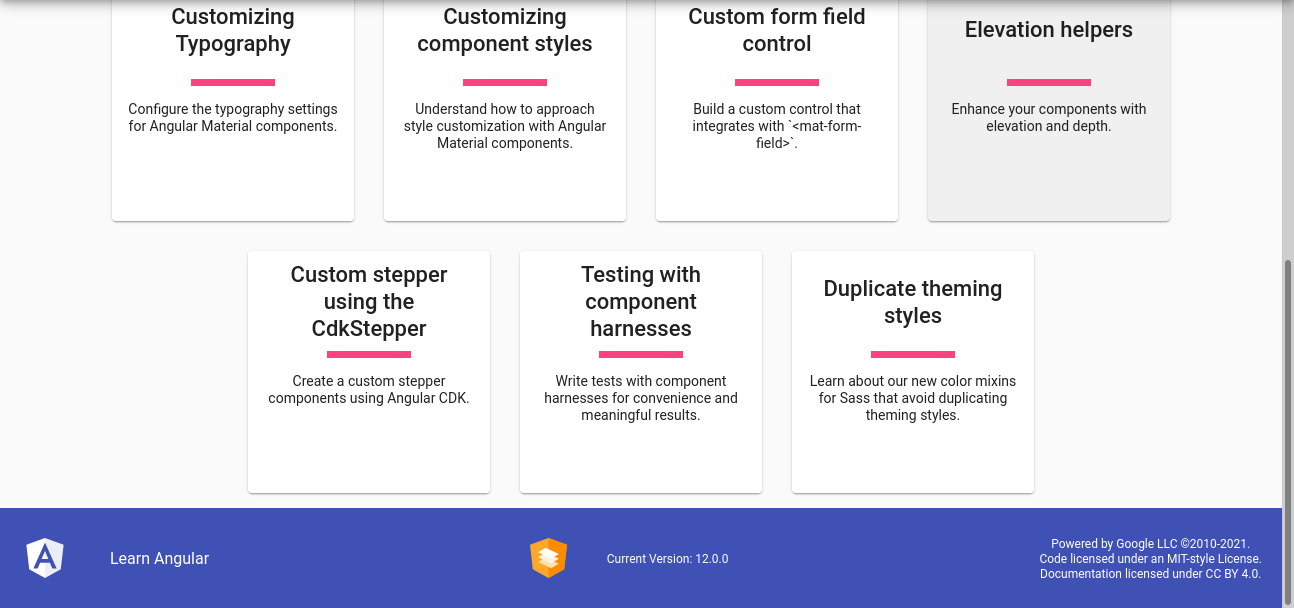Select the orange layers icon beside version text
The height and width of the screenshot is (608, 1294).
548,557
